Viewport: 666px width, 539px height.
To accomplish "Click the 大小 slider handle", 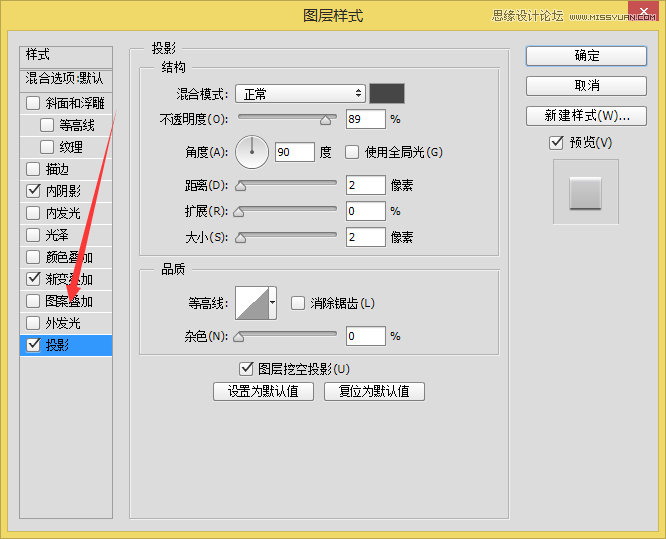I will 241,238.
